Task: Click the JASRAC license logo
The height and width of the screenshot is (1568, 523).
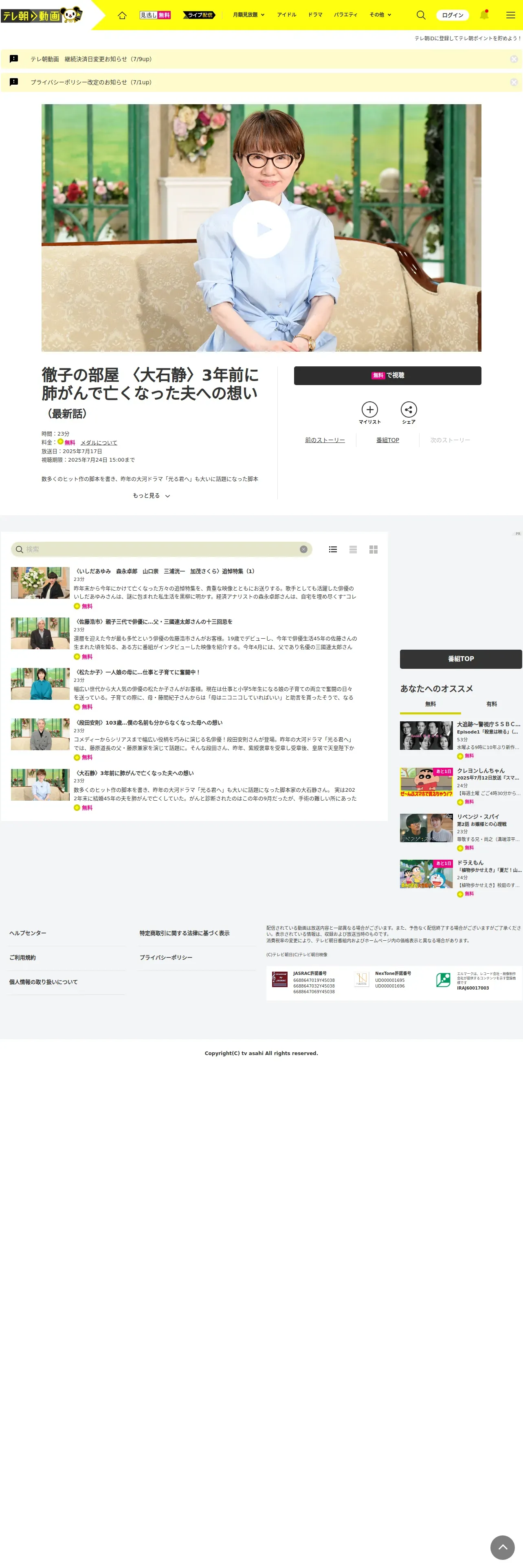Action: (x=279, y=979)
